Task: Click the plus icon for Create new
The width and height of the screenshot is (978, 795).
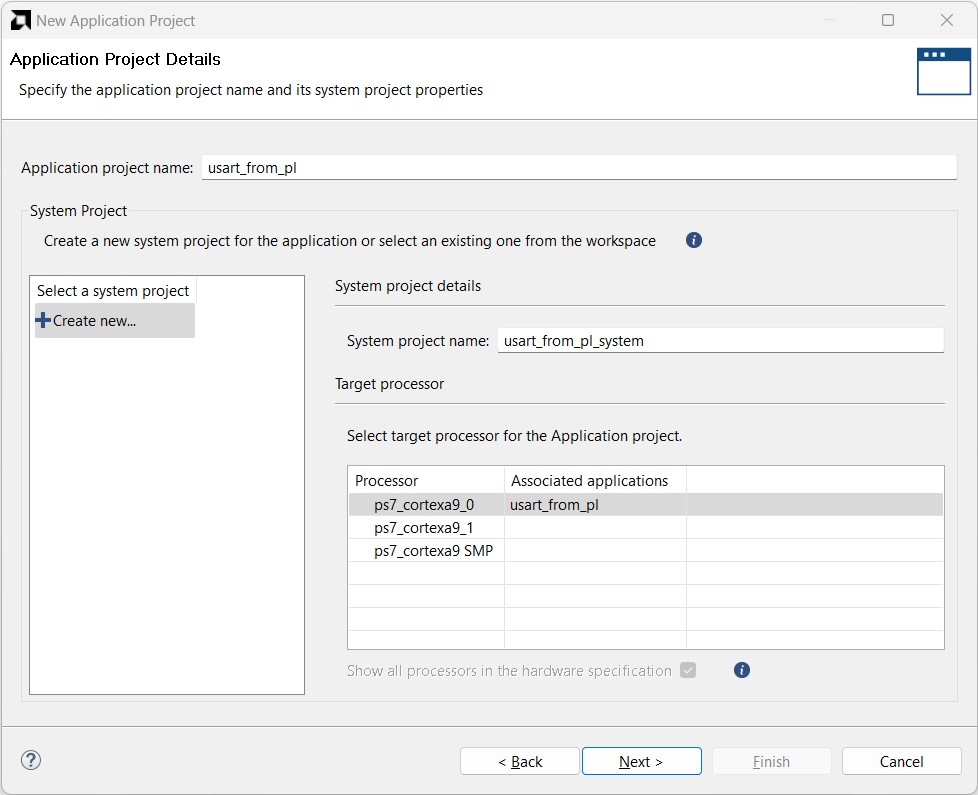Action: pyautogui.click(x=43, y=320)
